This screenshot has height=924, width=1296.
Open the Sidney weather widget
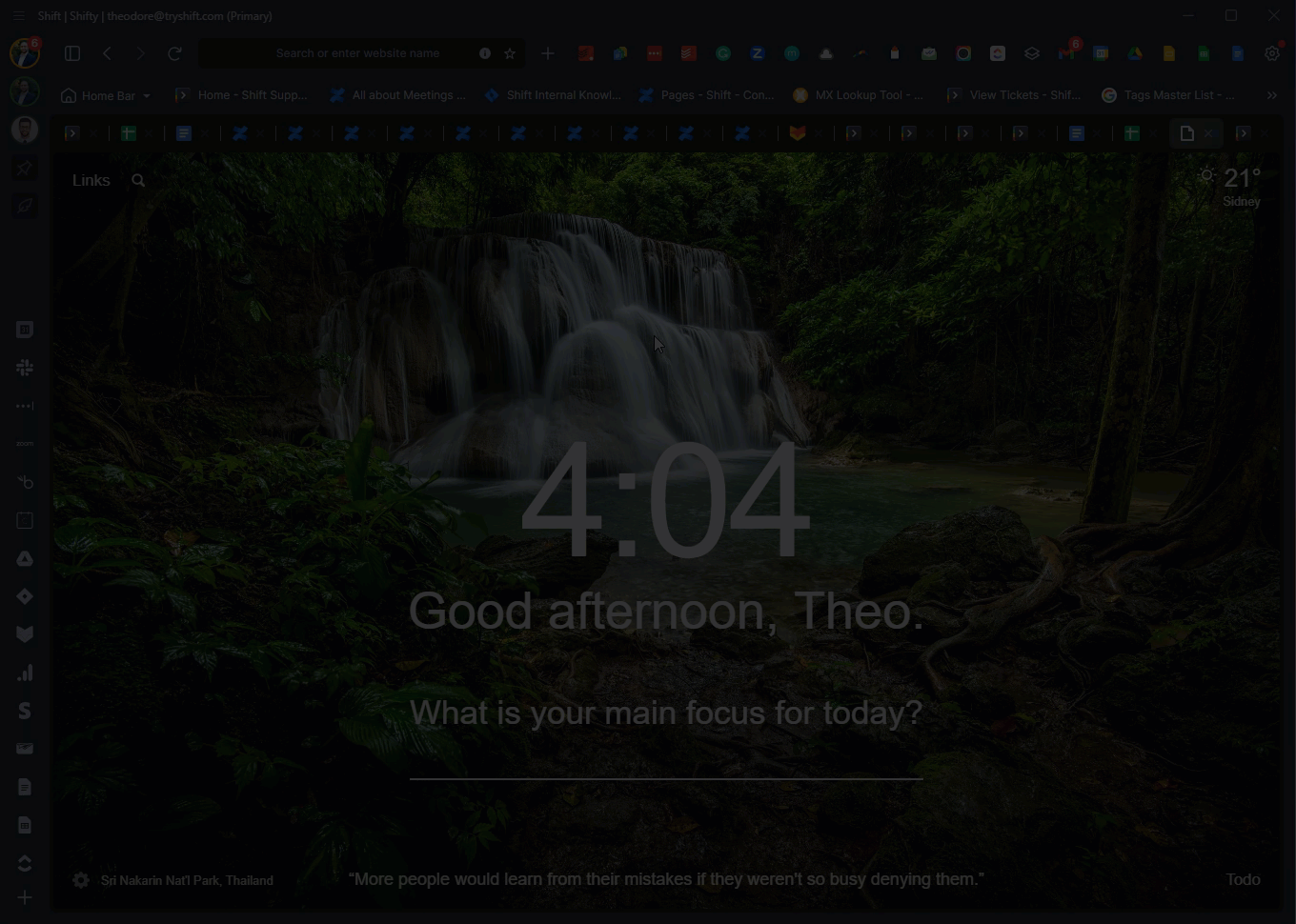[x=1231, y=187]
